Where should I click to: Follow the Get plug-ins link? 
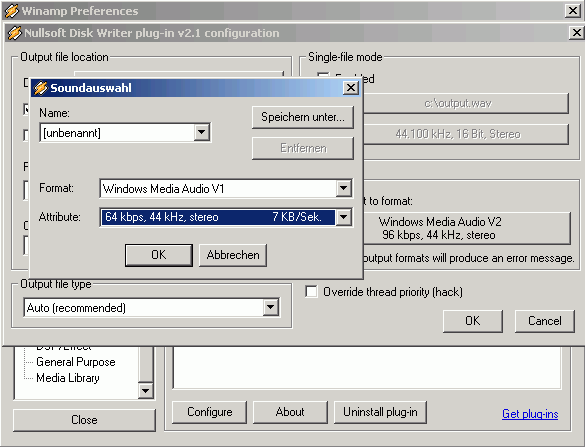pyautogui.click(x=530, y=413)
